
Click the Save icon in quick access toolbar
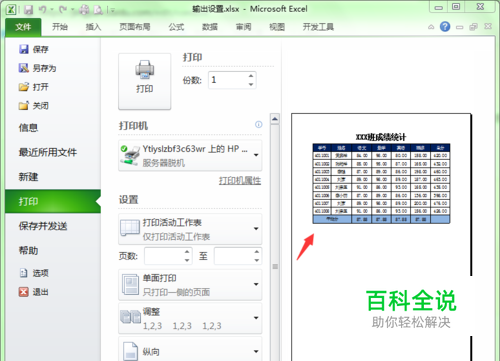coord(29,10)
